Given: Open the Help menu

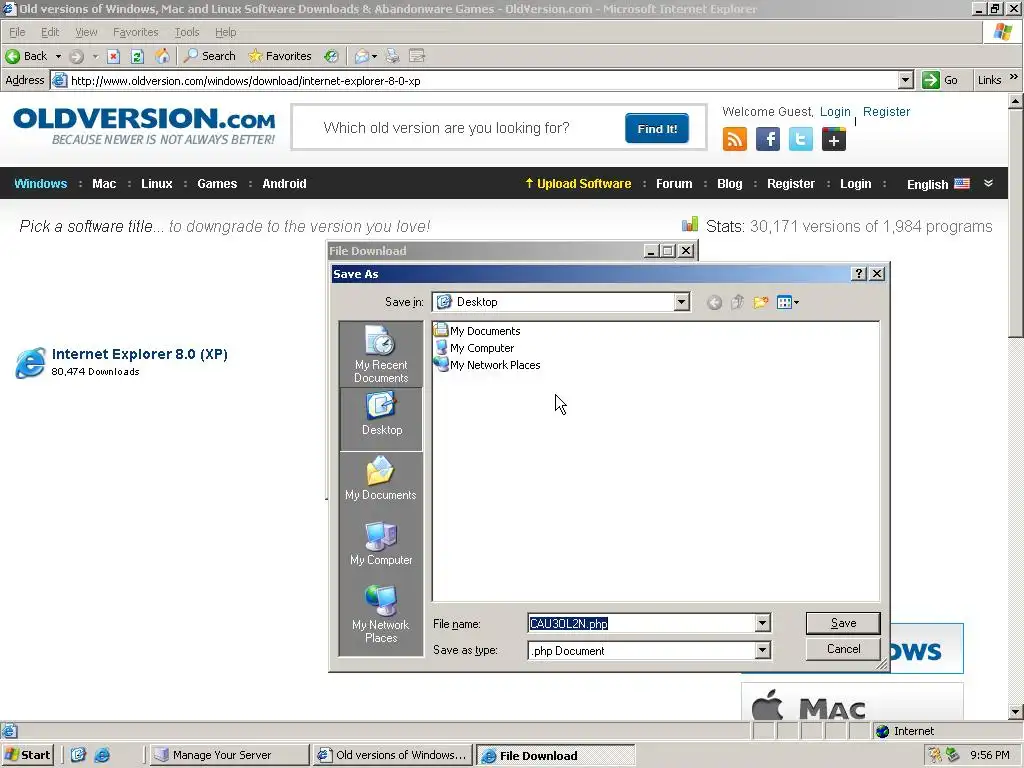Looking at the screenshot, I should click(x=225, y=32).
